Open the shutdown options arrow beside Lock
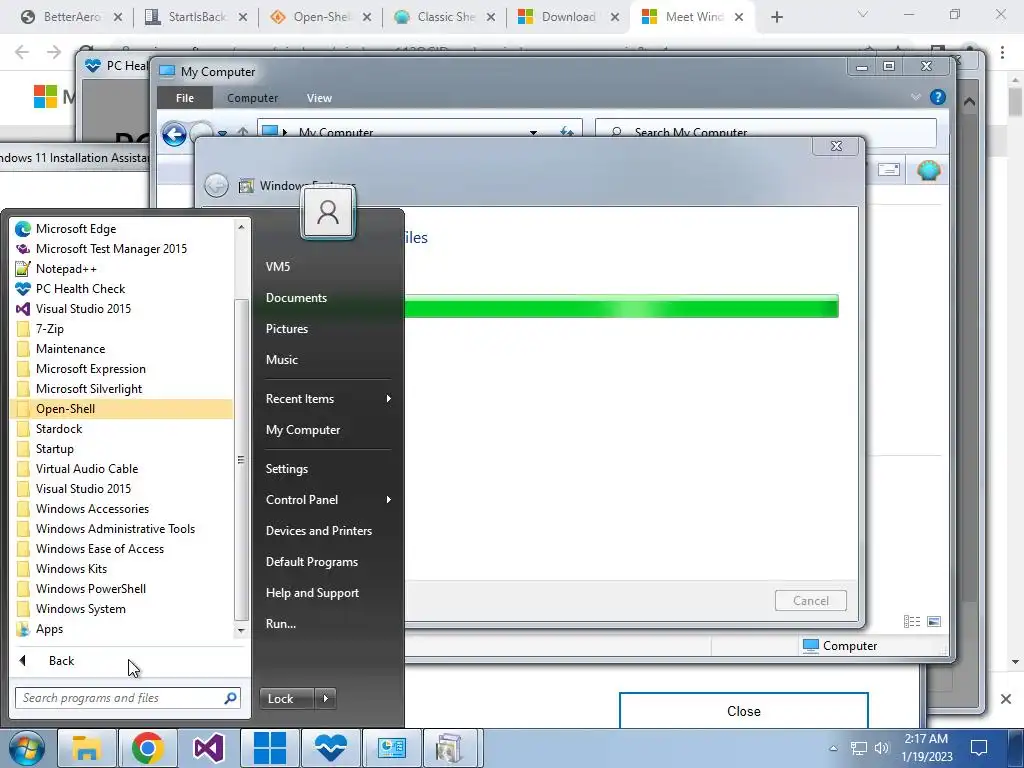Viewport: 1024px width, 768px height. pyautogui.click(x=325, y=699)
